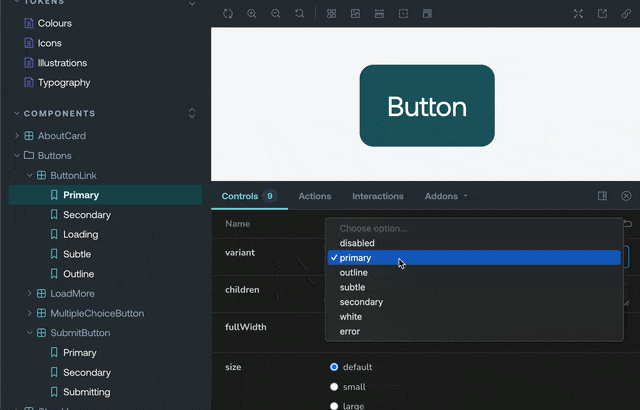The width and height of the screenshot is (640, 410).
Task: Expand the LoadMore component
Action: coord(29,293)
